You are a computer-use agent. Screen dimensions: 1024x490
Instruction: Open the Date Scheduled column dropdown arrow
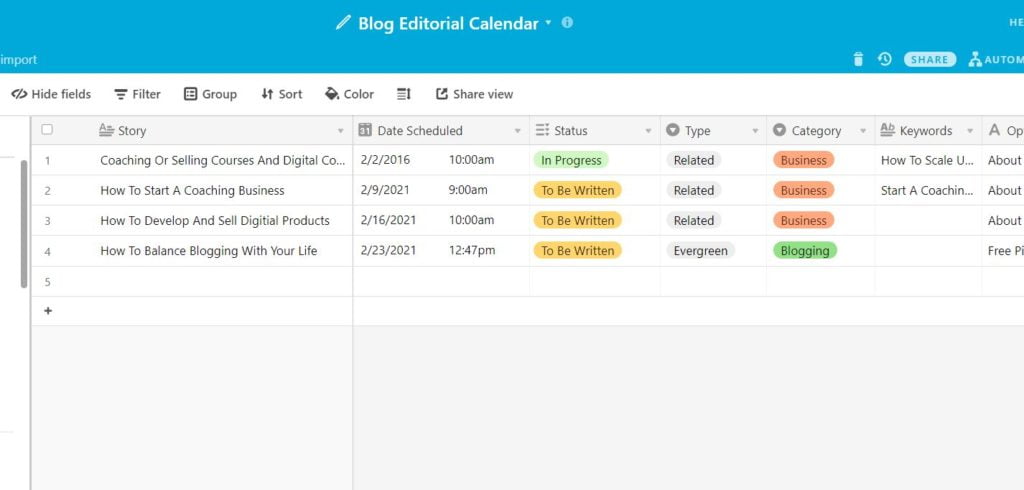[x=518, y=131]
